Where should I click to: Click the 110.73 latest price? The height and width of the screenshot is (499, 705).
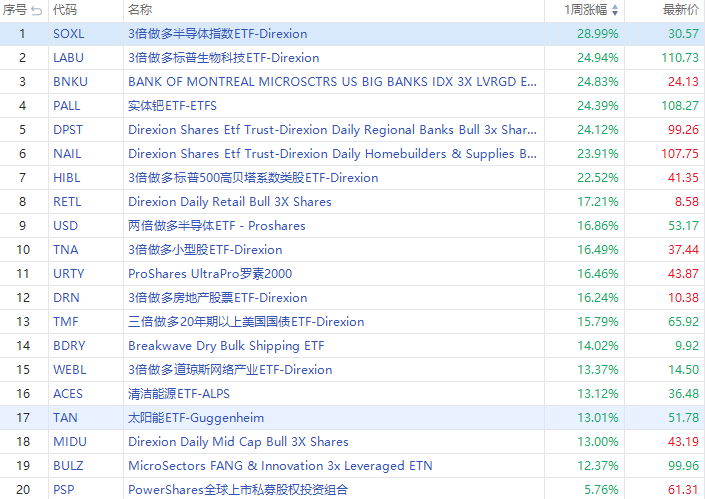pyautogui.click(x=680, y=58)
